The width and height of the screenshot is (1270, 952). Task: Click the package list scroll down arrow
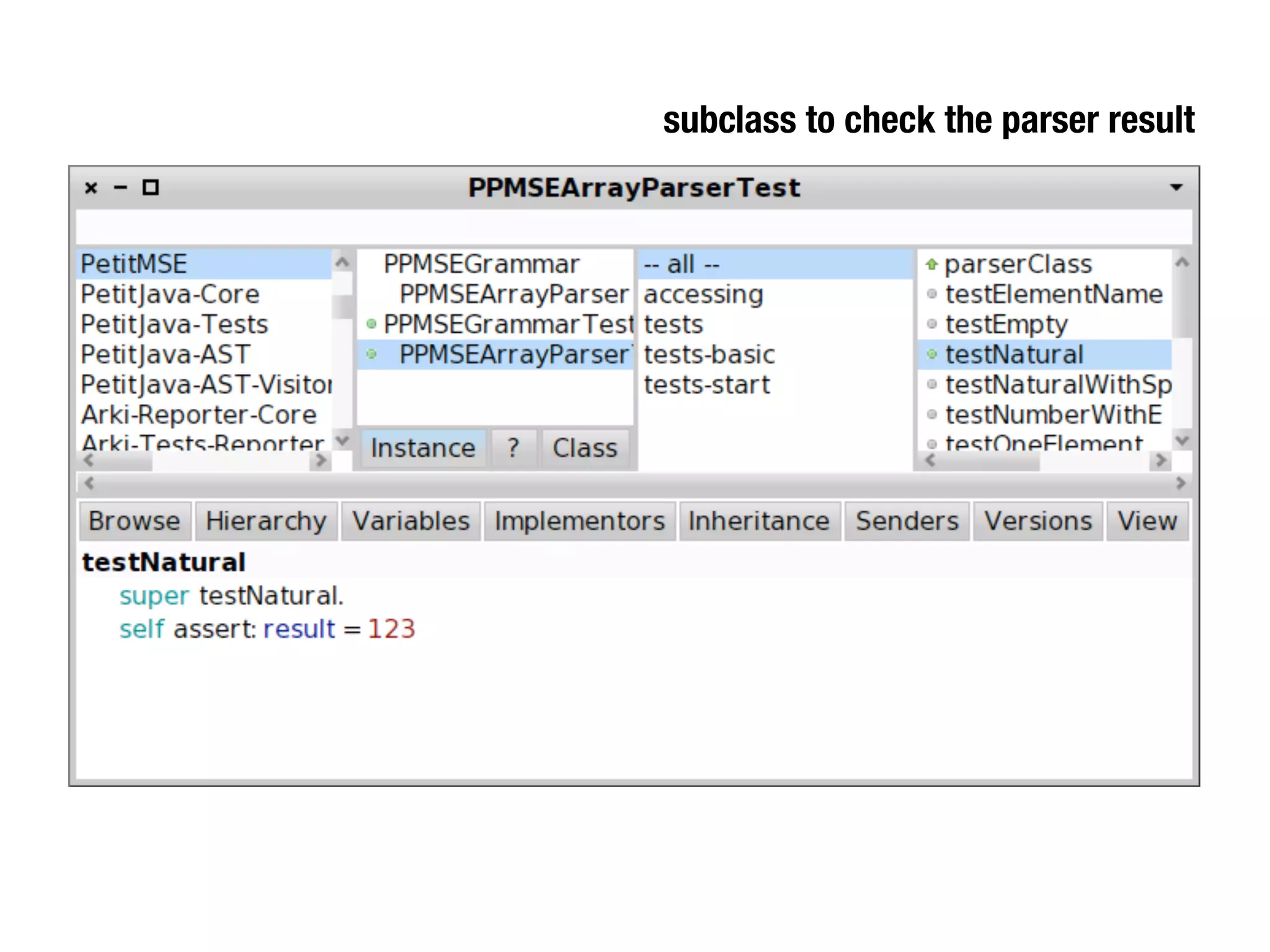[342, 441]
